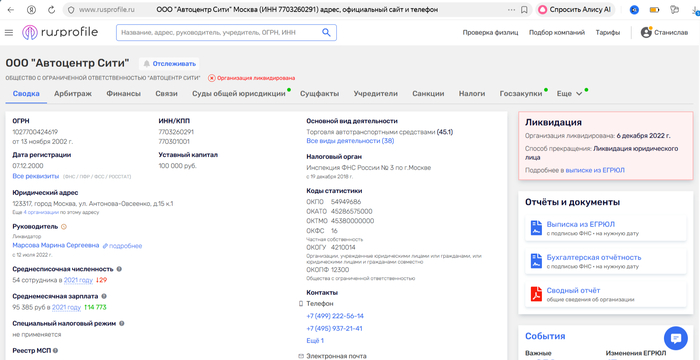Open the Станислав user account menu

point(664,32)
